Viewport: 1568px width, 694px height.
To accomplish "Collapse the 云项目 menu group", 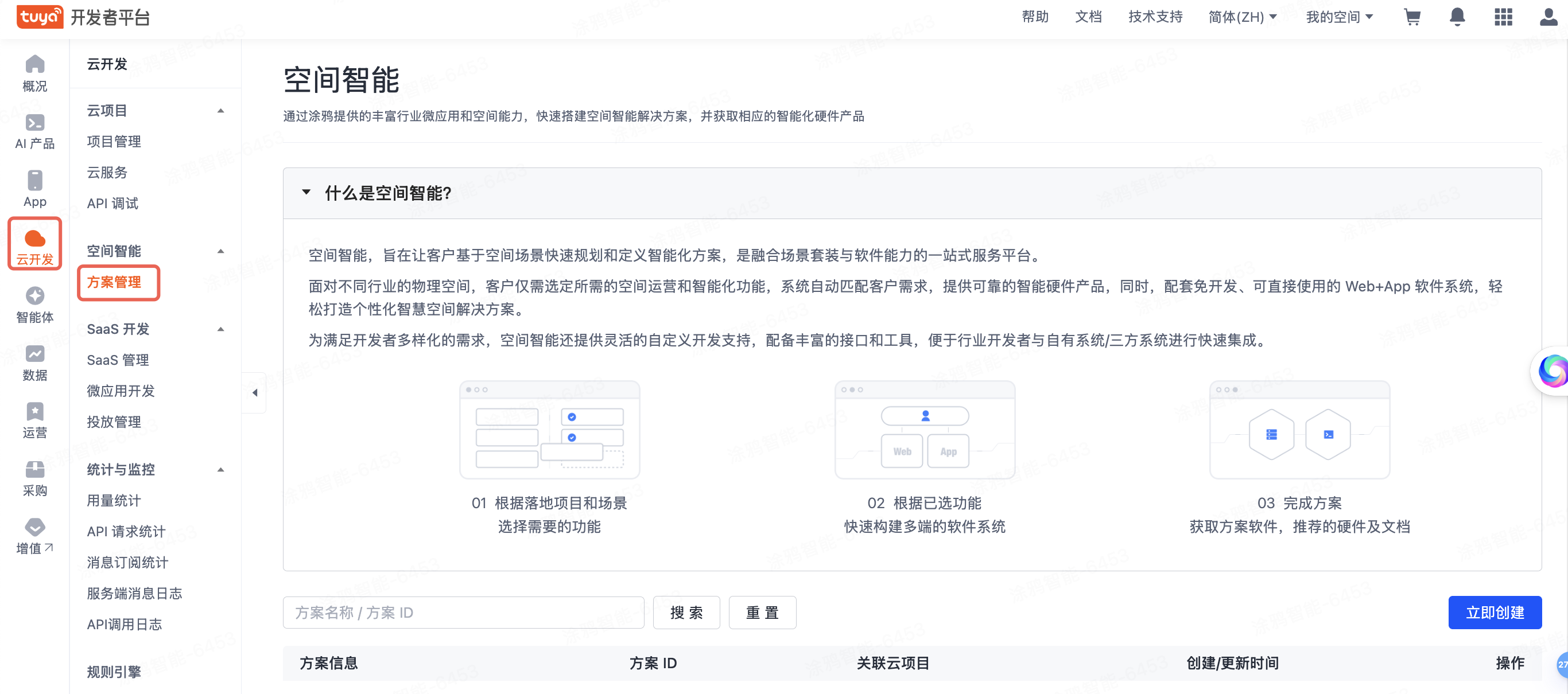I will coord(221,111).
